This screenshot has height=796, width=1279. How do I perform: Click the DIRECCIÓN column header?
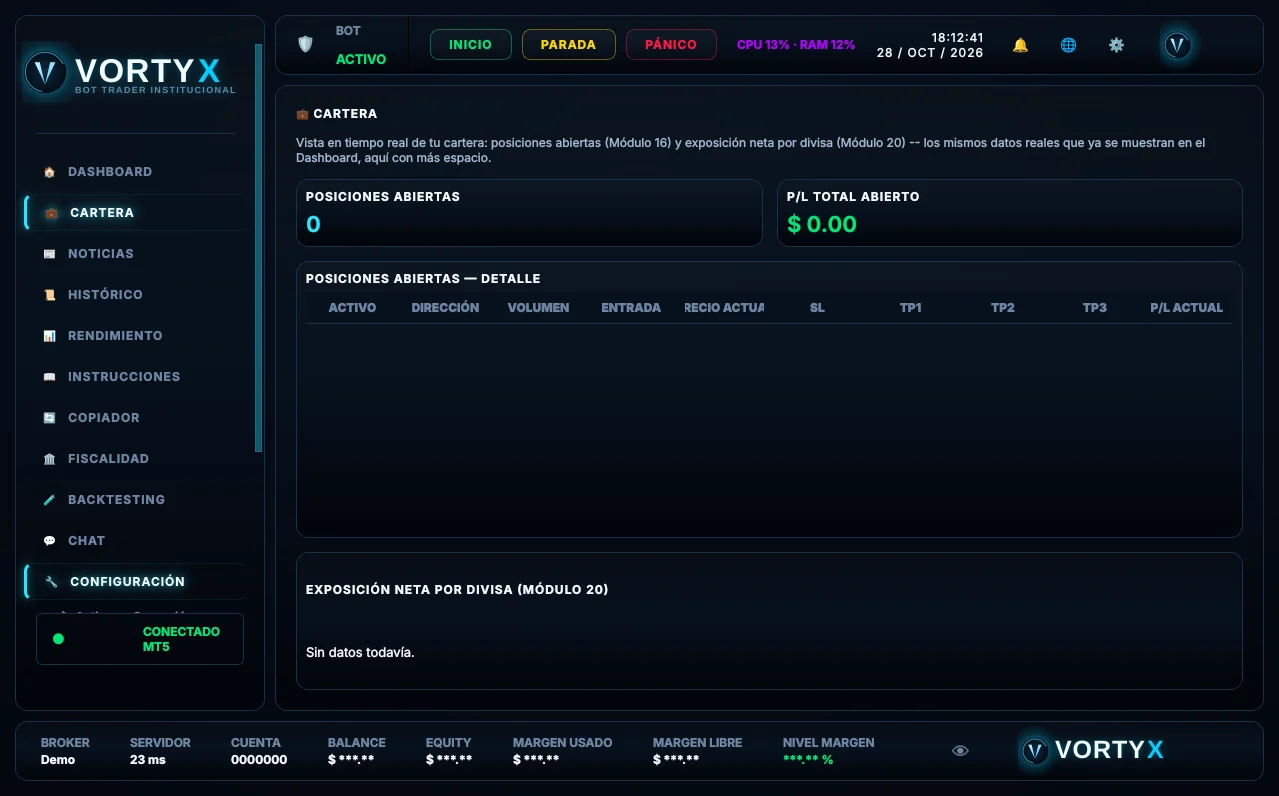point(445,308)
